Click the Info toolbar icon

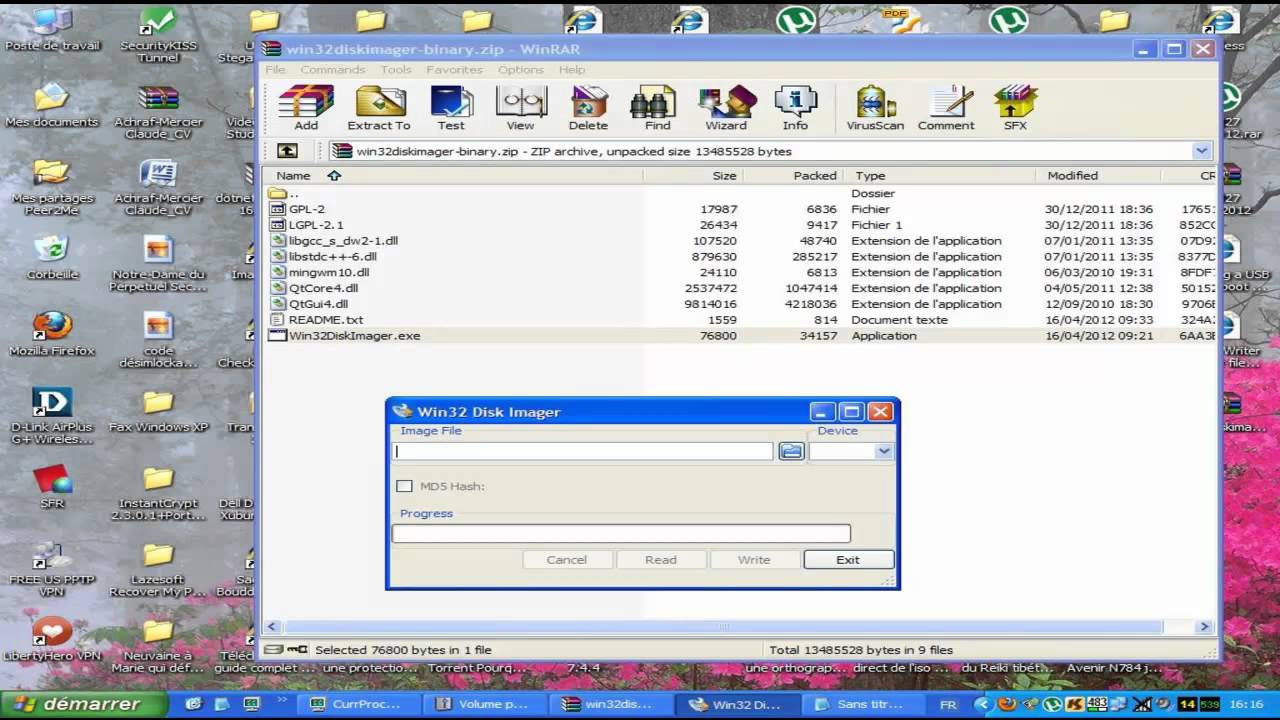(795, 108)
